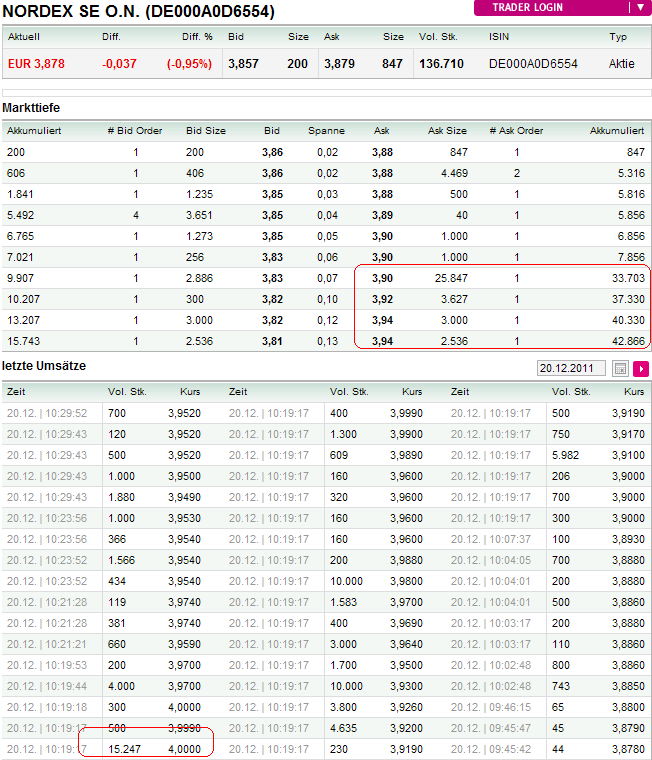Open the calendar date picker icon
The width and height of the screenshot is (652, 760).
620,368
